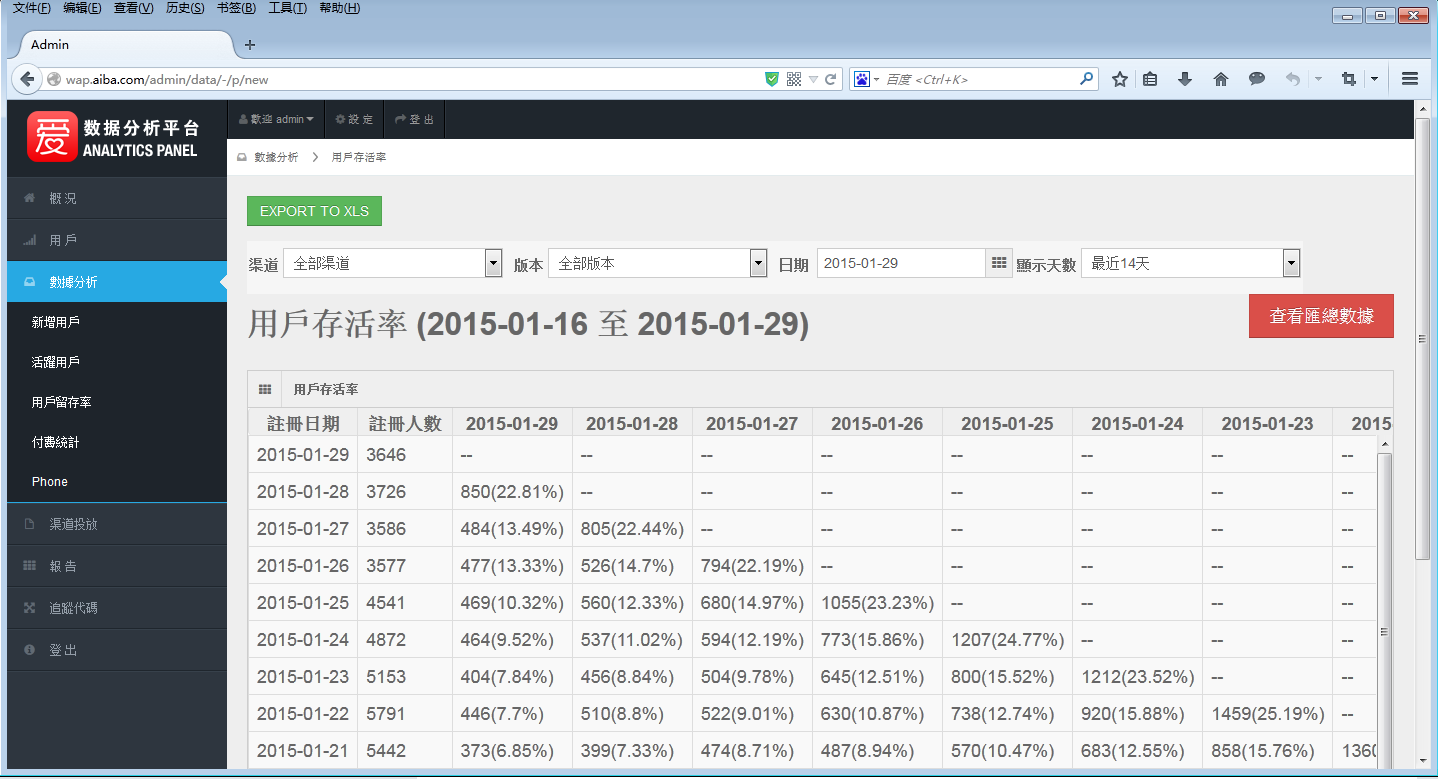Click the crop screenshot tool icon

click(x=1349, y=79)
